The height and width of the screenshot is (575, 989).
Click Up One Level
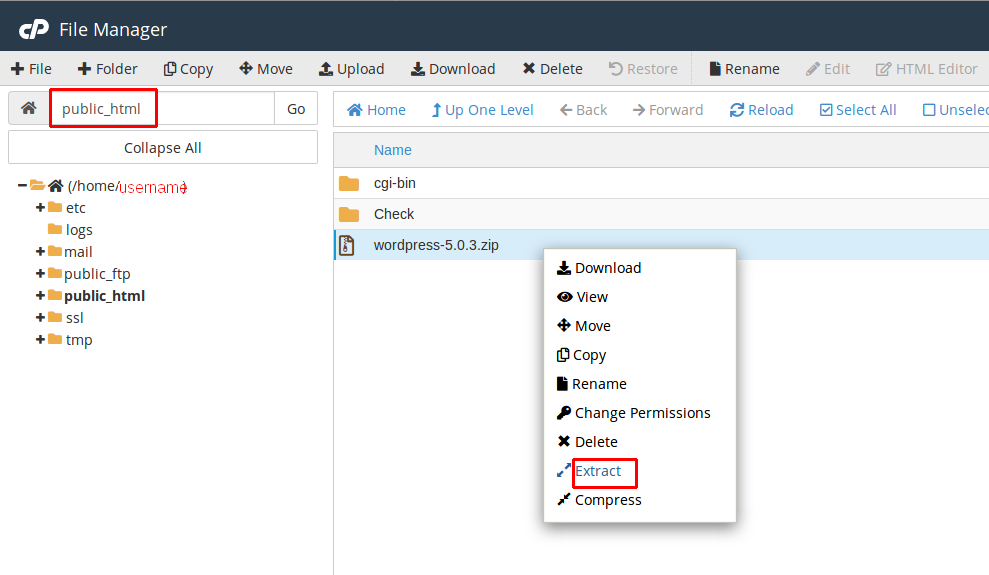[x=483, y=110]
